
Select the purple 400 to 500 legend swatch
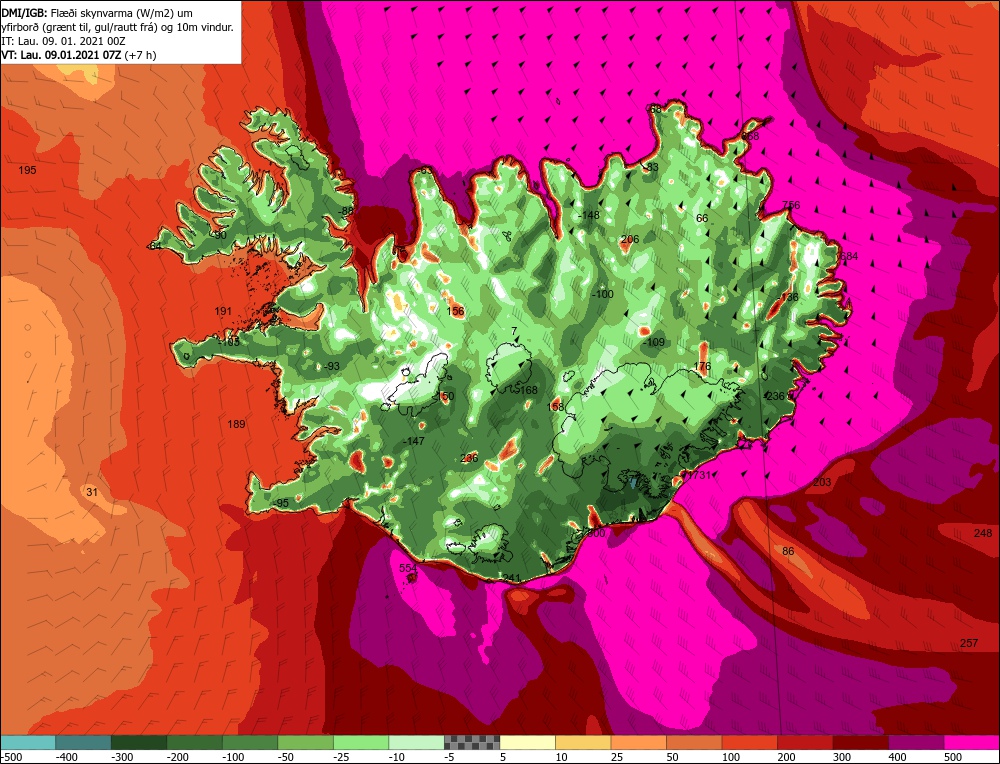pos(916,743)
